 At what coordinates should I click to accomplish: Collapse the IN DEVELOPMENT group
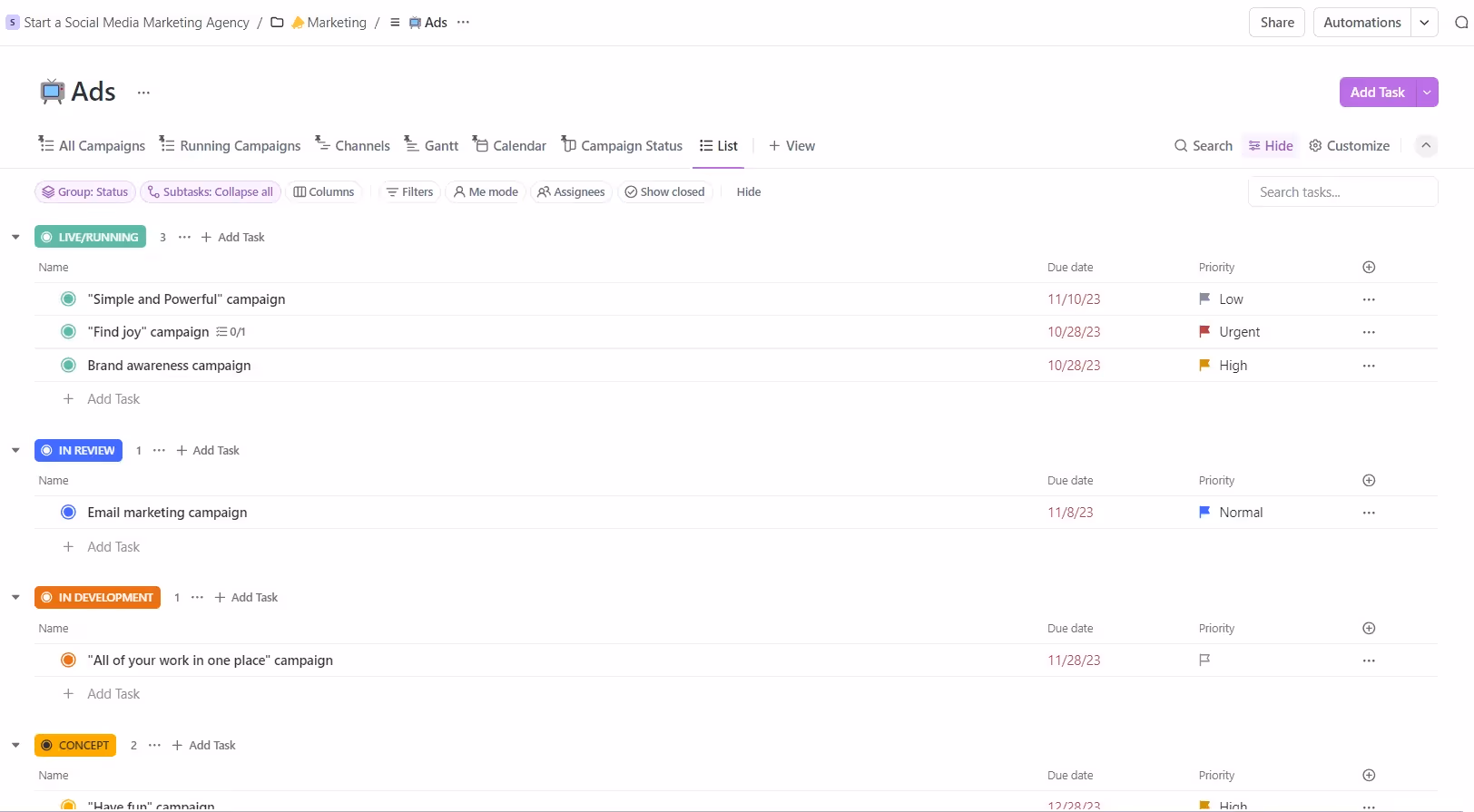[15, 598]
